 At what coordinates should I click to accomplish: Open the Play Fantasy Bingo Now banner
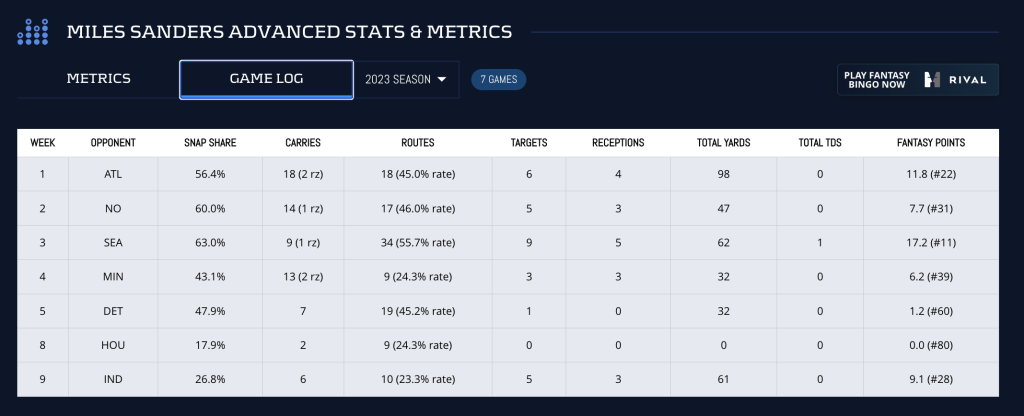[x=917, y=79]
